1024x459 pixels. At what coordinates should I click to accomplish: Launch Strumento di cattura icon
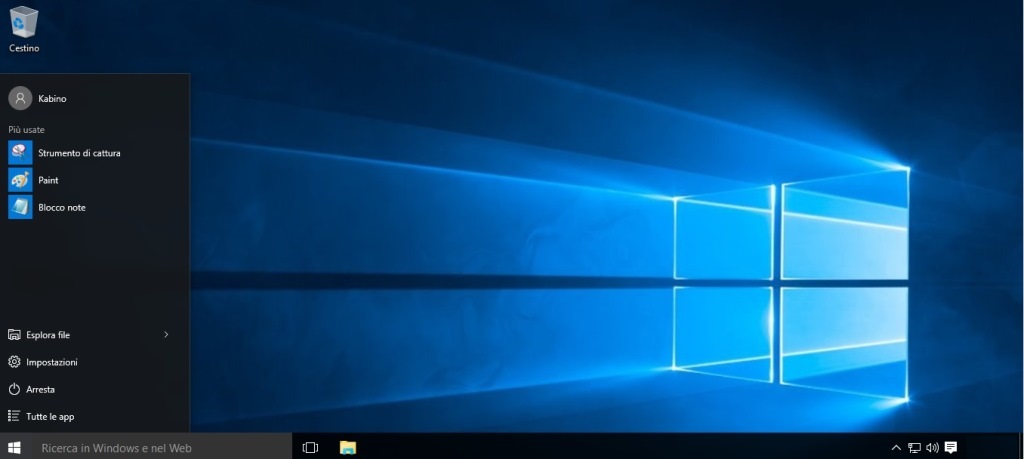click(x=20, y=153)
